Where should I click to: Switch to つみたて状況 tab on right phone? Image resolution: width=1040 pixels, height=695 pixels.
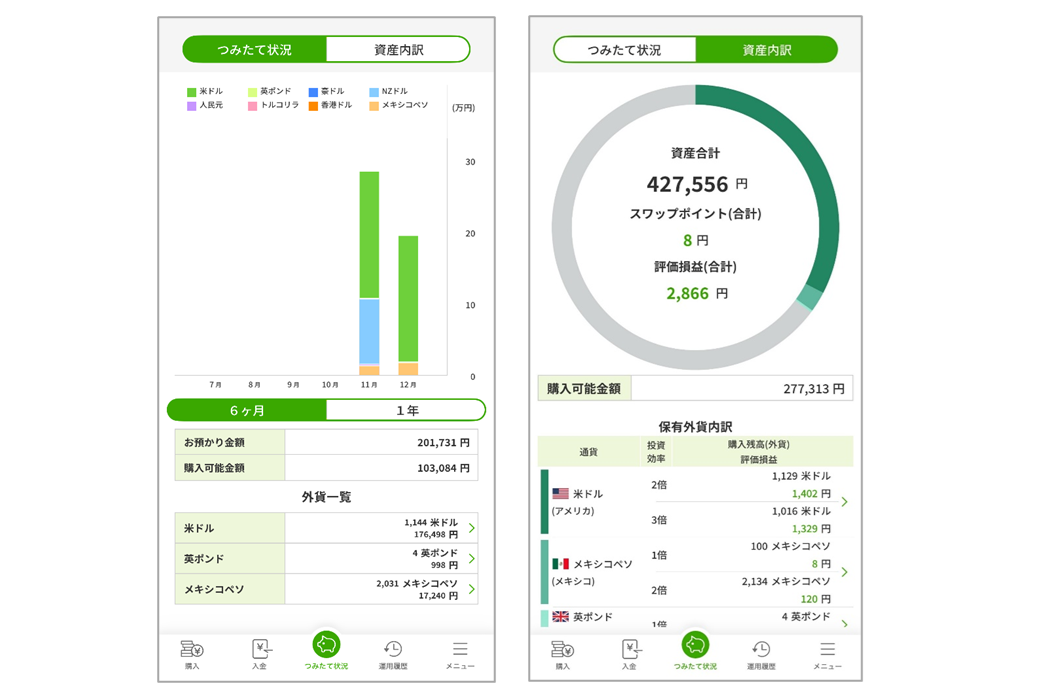[624, 49]
